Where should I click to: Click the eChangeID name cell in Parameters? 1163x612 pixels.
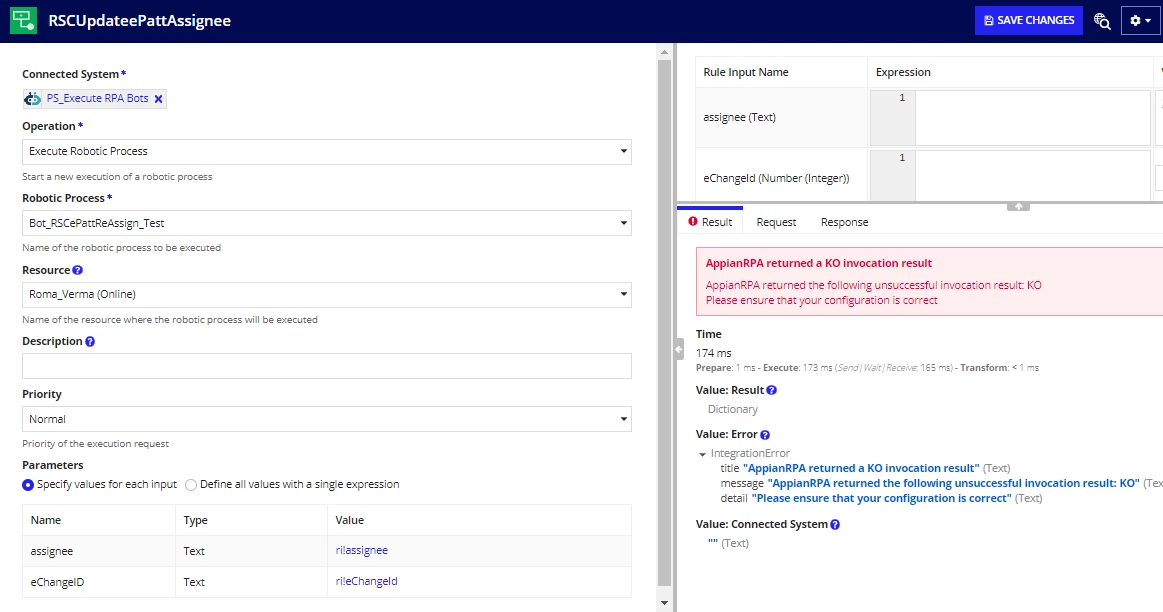[x=99, y=582]
